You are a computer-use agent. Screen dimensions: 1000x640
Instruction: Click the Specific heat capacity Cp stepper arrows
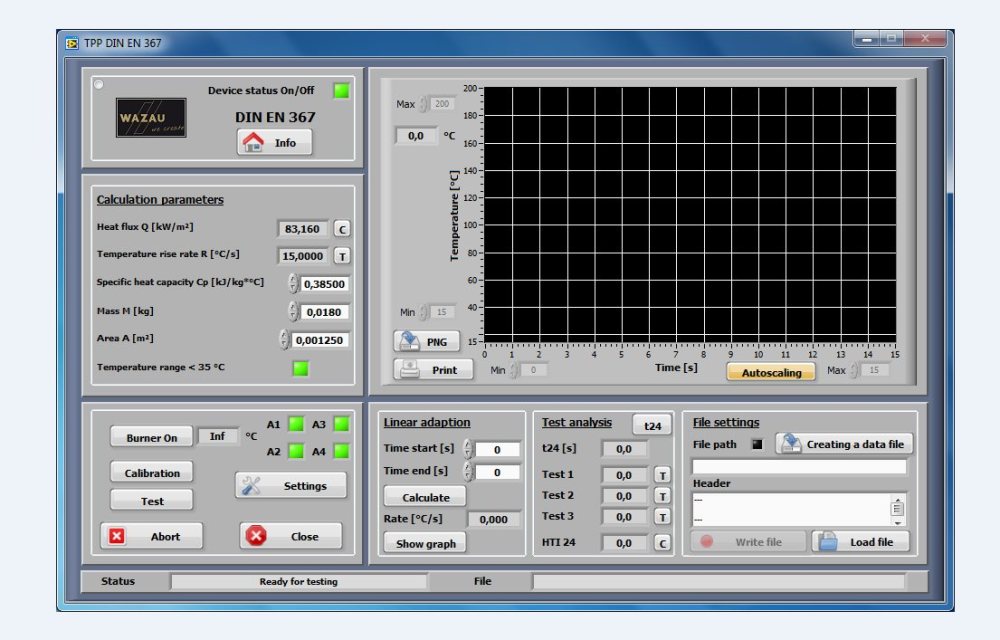pyautogui.click(x=293, y=284)
